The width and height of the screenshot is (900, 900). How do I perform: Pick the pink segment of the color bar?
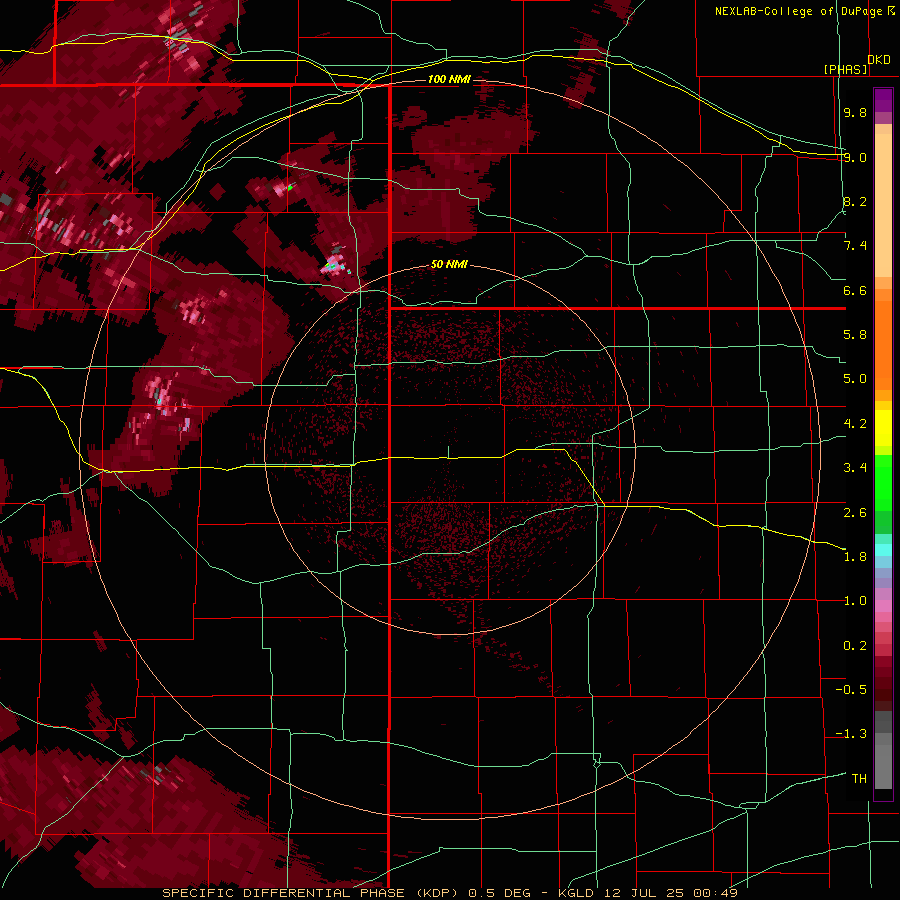point(883,606)
